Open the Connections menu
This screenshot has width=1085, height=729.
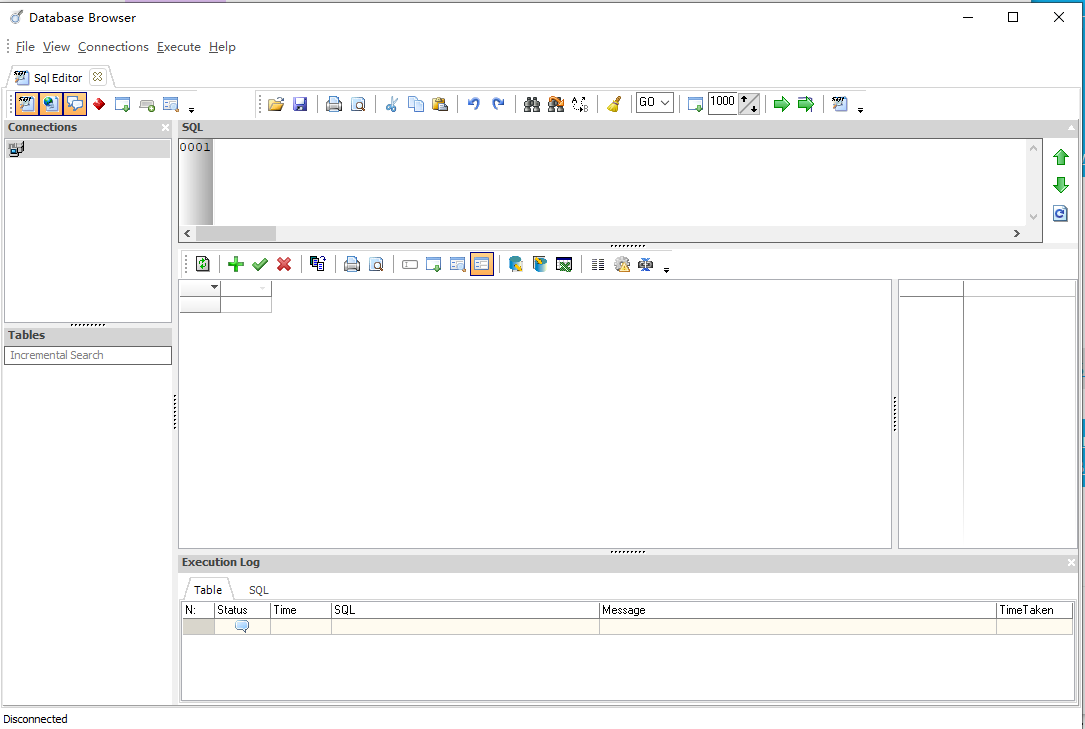pos(113,47)
